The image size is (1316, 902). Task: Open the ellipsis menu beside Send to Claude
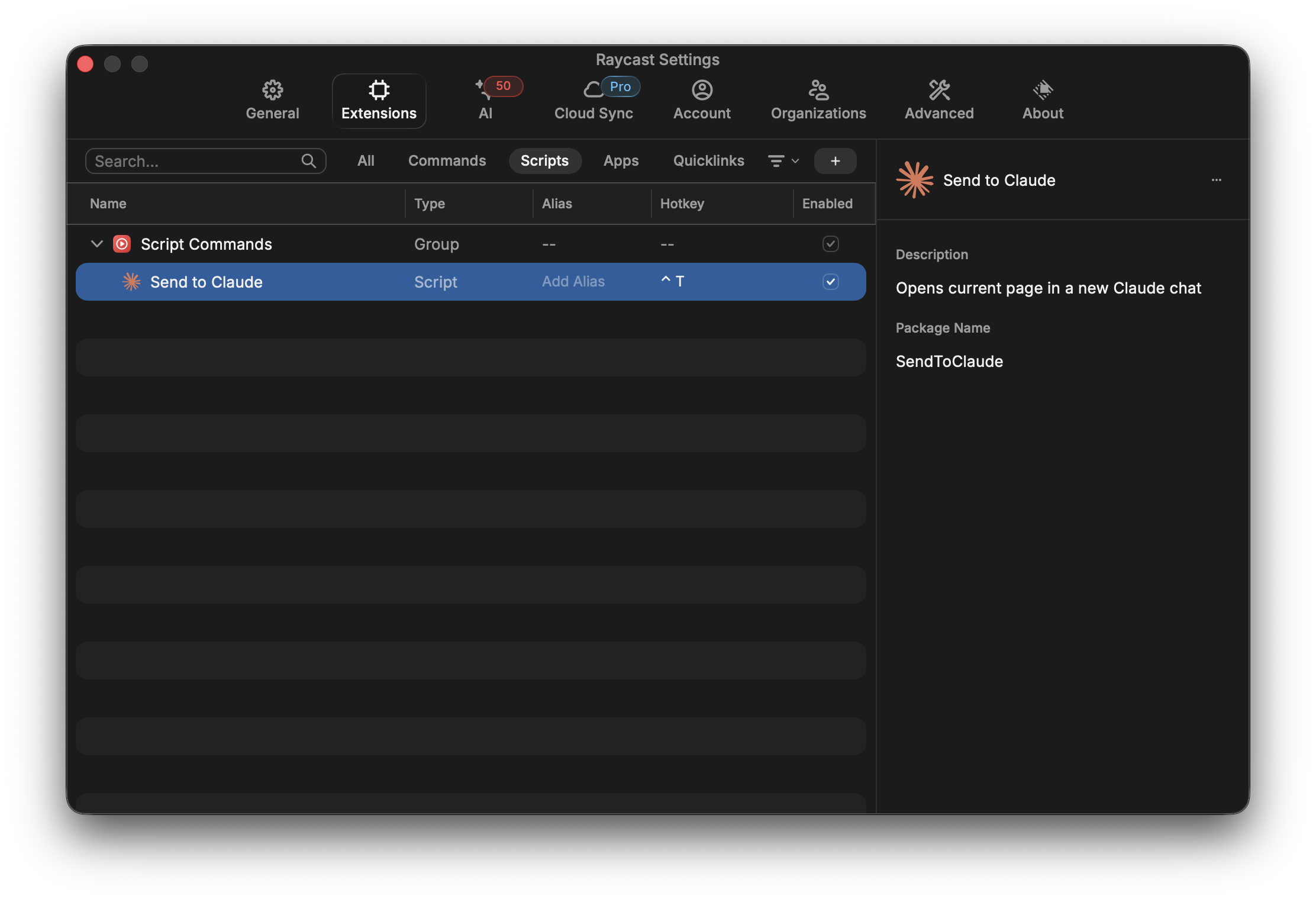(1217, 181)
